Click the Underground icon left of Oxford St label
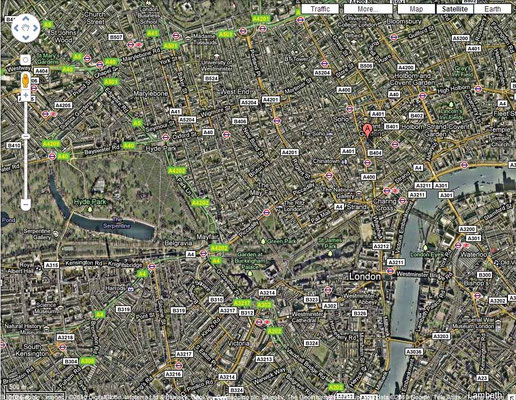Screen dimensions: 516x400 click(165, 137)
